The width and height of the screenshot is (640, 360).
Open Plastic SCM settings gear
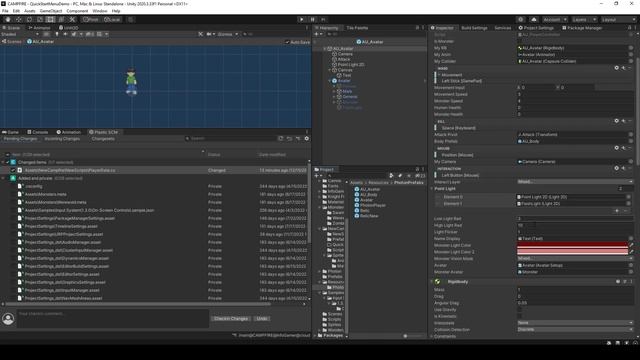(307, 139)
